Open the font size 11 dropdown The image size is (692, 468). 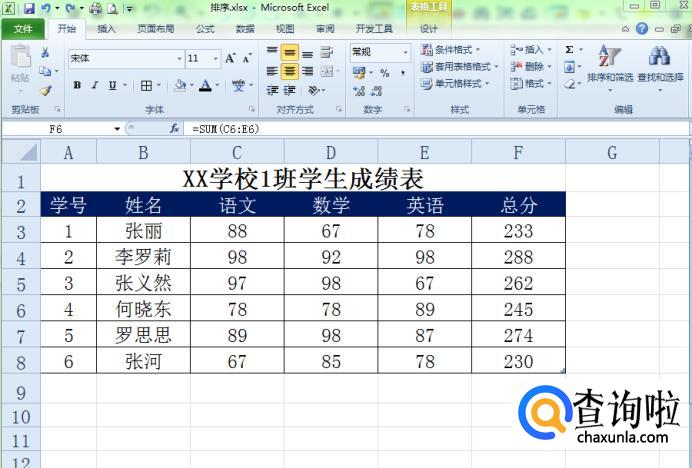coord(215,59)
